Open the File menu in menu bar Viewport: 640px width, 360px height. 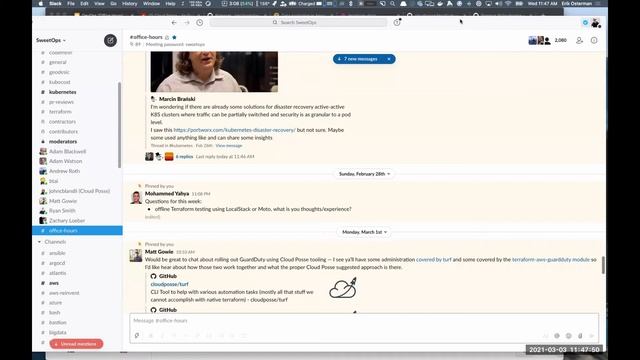pyautogui.click(x=71, y=4)
